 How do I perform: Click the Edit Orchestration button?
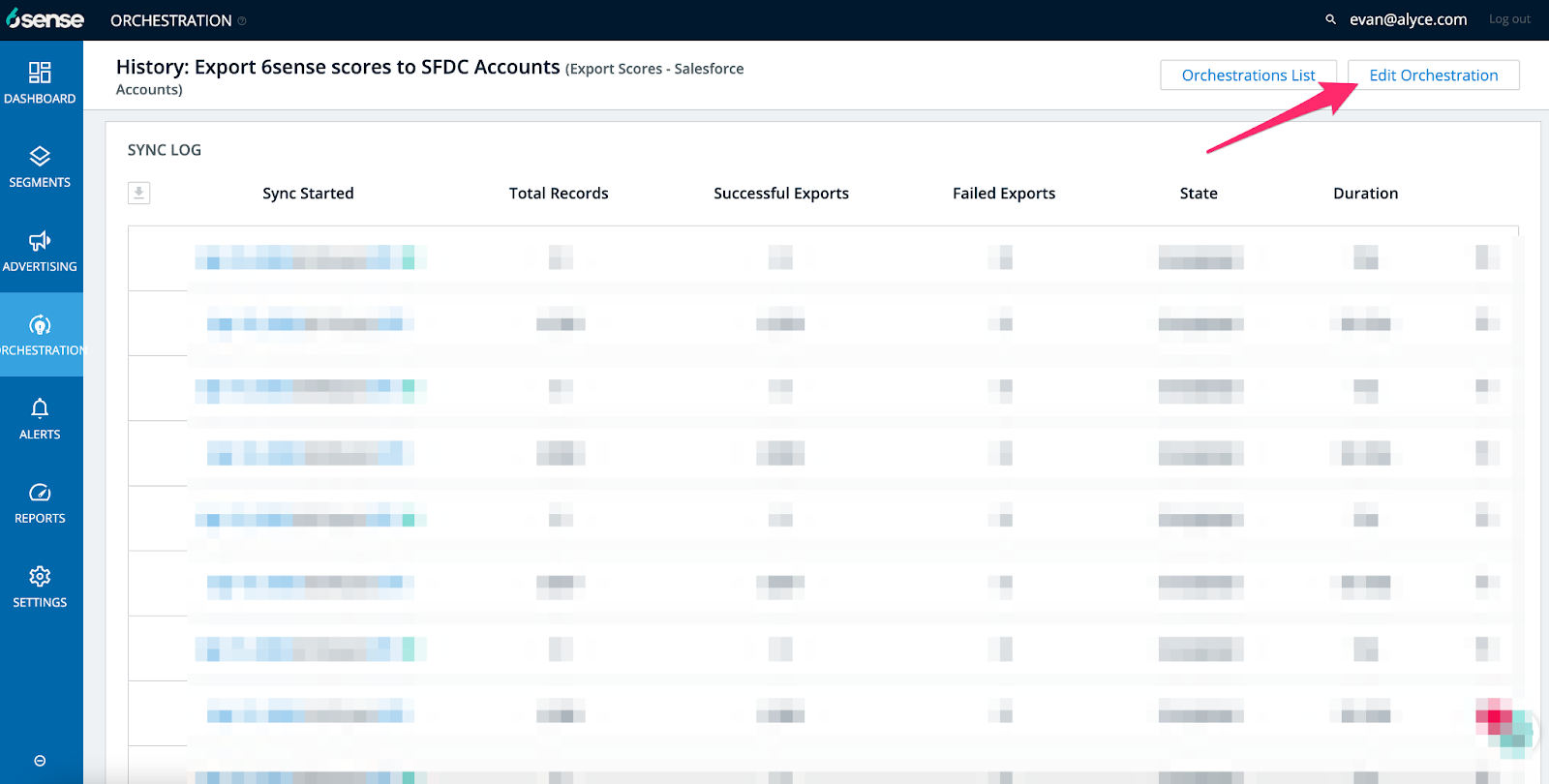click(1433, 75)
